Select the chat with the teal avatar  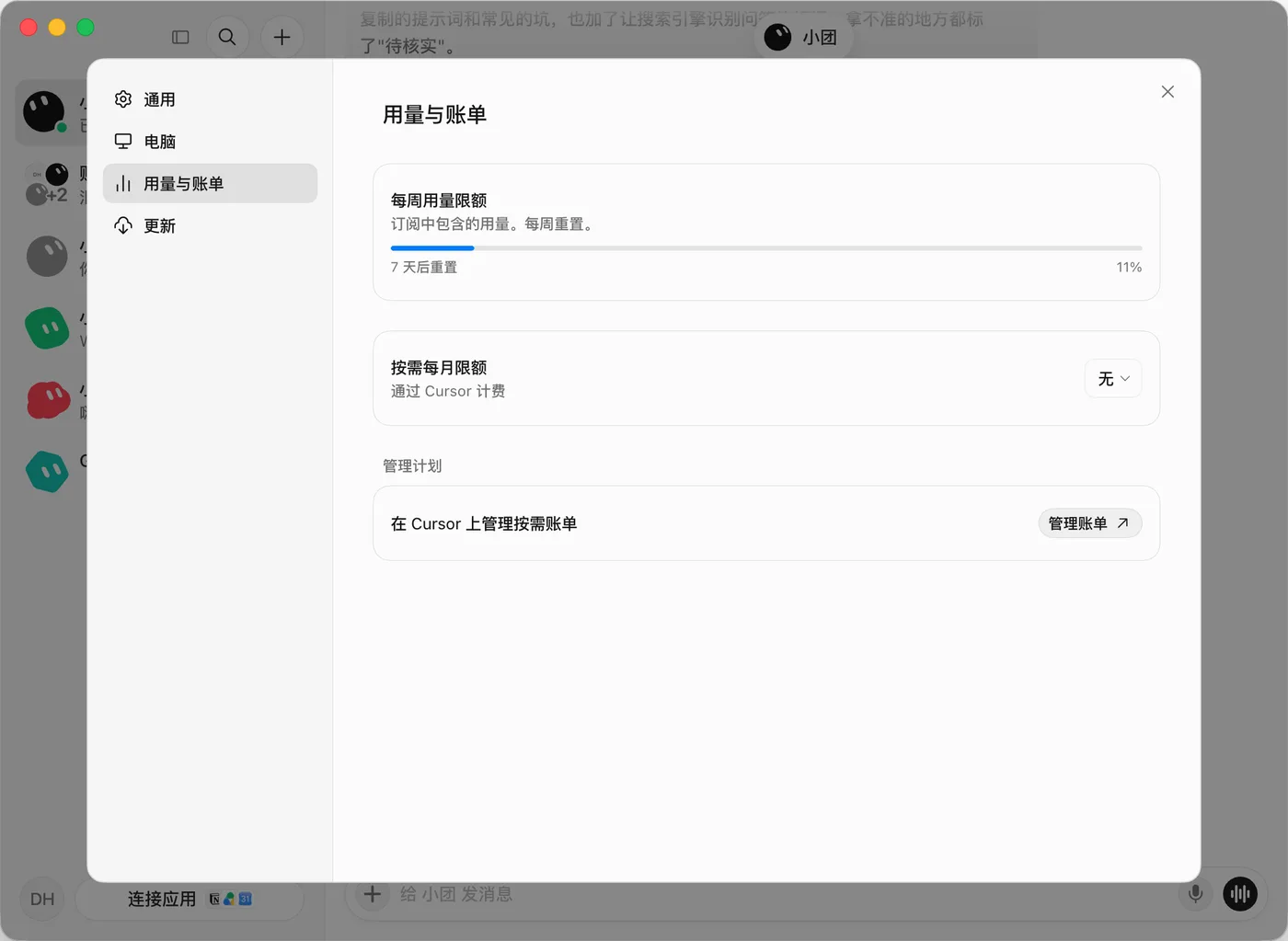tap(47, 472)
